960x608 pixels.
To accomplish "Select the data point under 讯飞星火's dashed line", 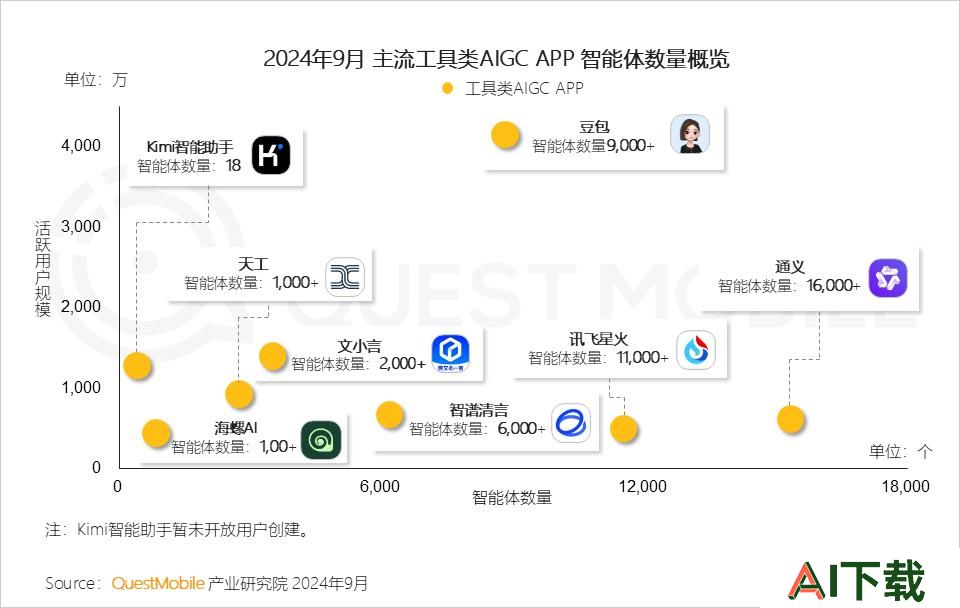I will (624, 429).
